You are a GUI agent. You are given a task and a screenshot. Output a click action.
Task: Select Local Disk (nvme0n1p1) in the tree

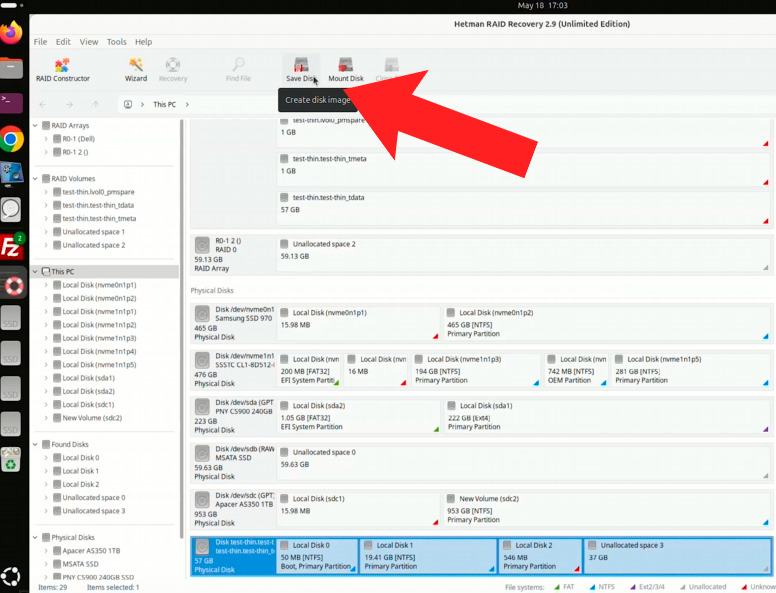[99, 285]
